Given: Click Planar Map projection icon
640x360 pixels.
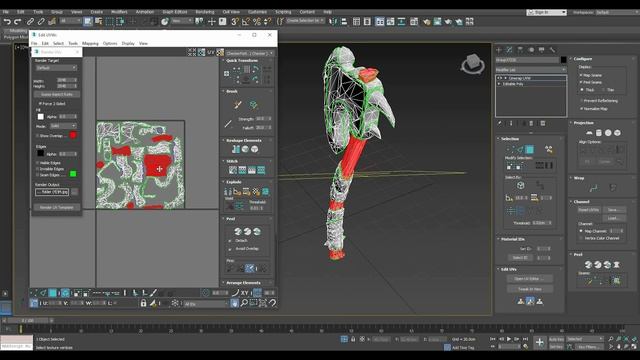Looking at the screenshot, I should coord(589,133).
